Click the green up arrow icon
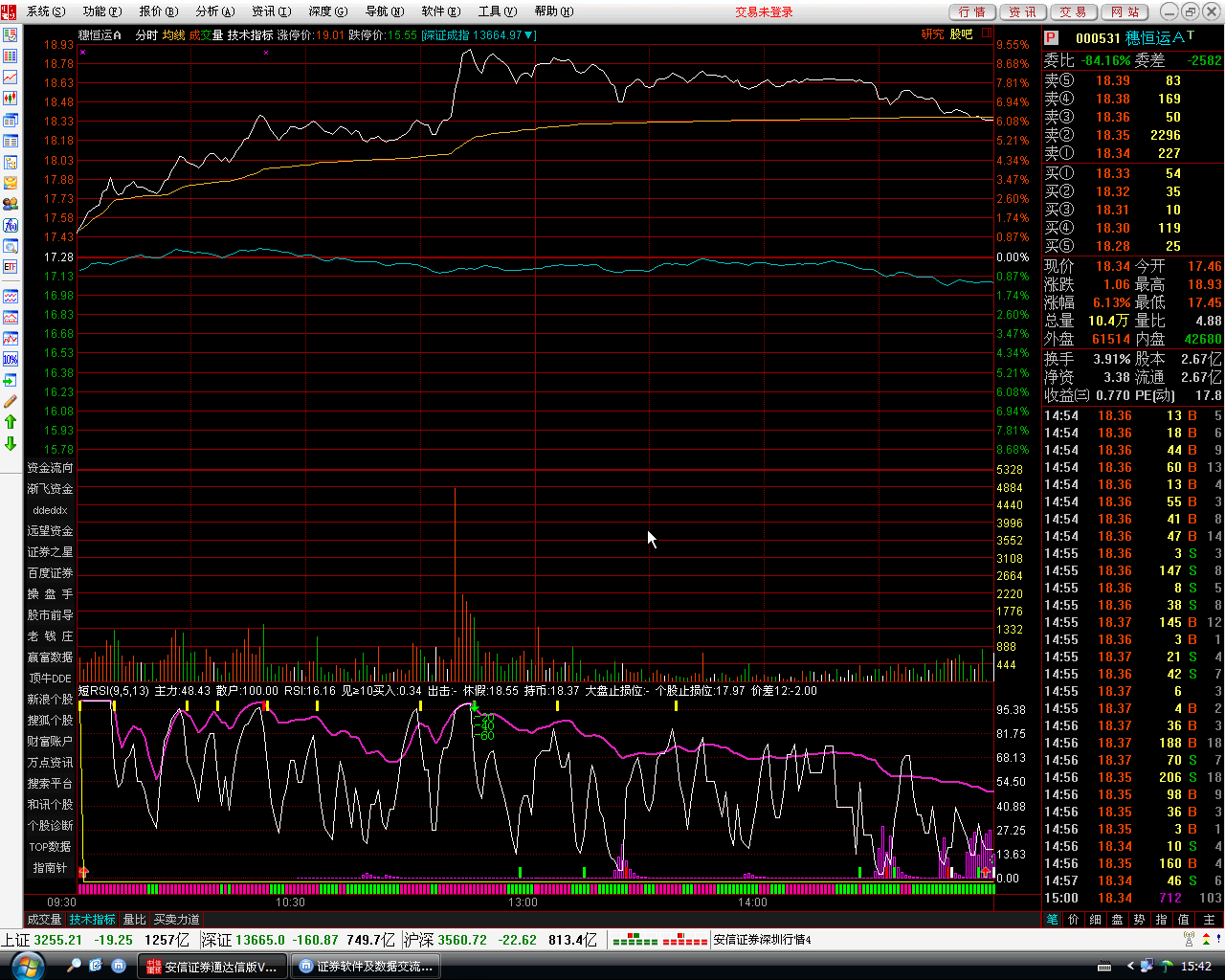 point(11,422)
